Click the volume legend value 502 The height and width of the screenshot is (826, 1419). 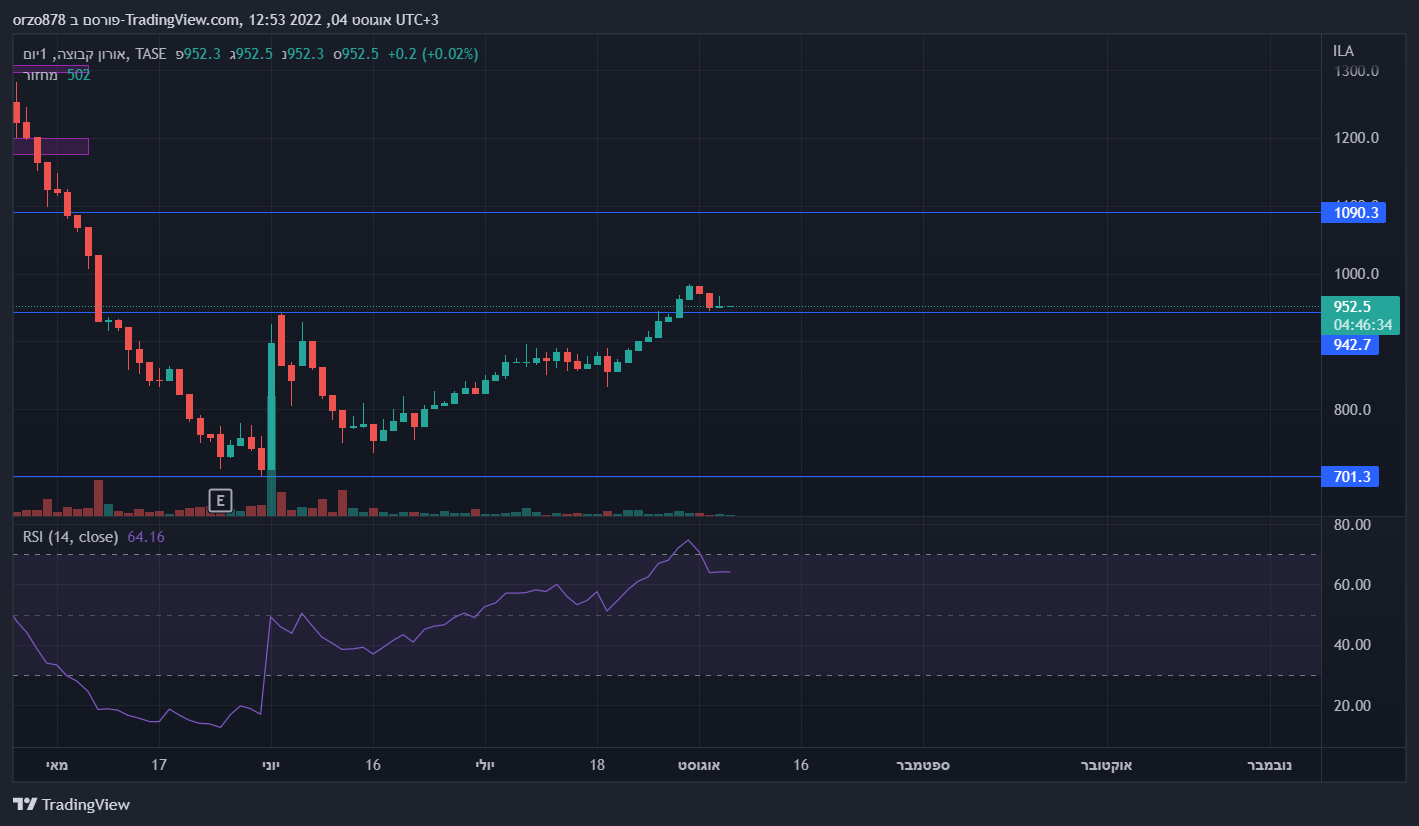pyautogui.click(x=79, y=75)
